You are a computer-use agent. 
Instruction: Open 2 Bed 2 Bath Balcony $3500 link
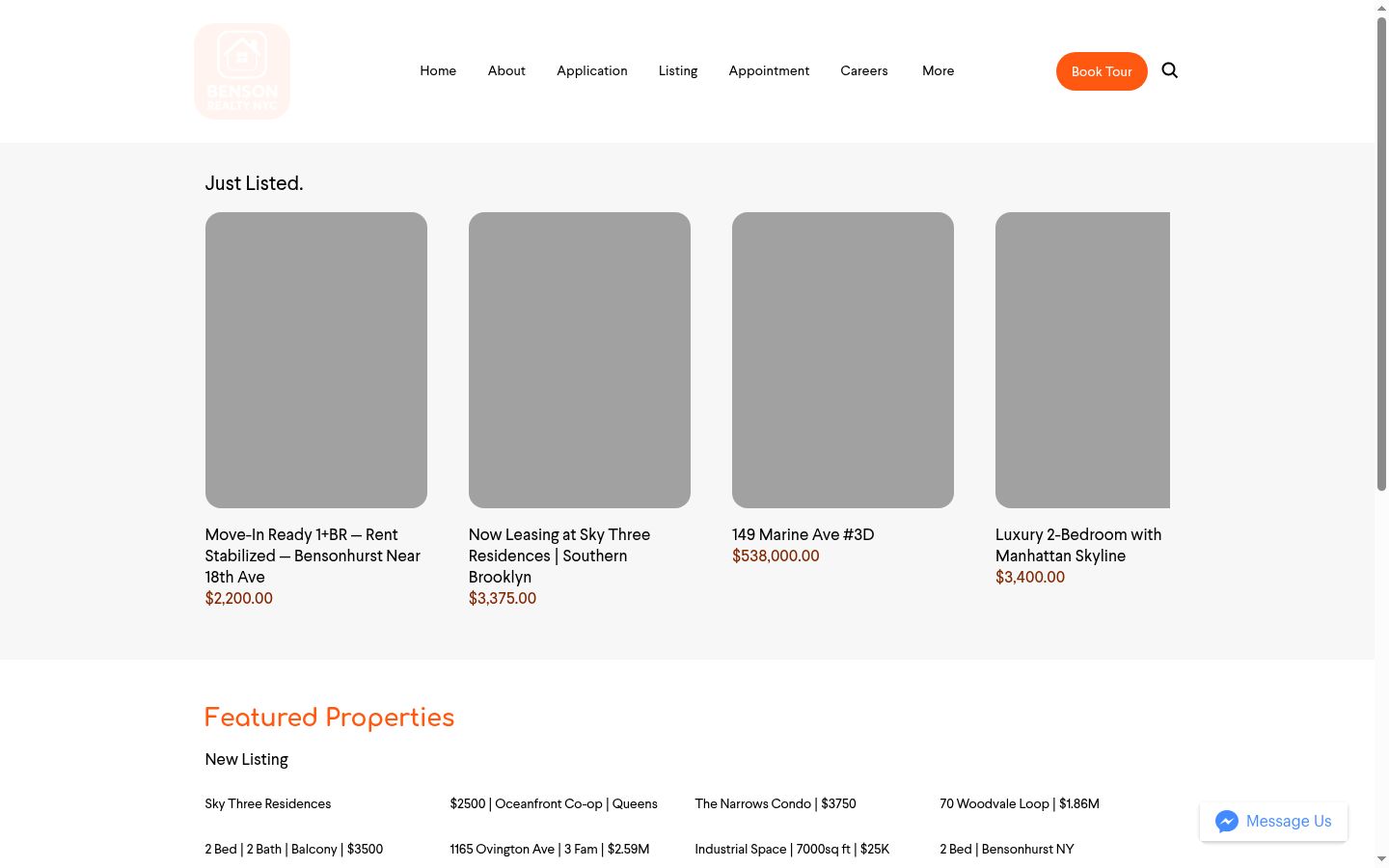coord(294,849)
